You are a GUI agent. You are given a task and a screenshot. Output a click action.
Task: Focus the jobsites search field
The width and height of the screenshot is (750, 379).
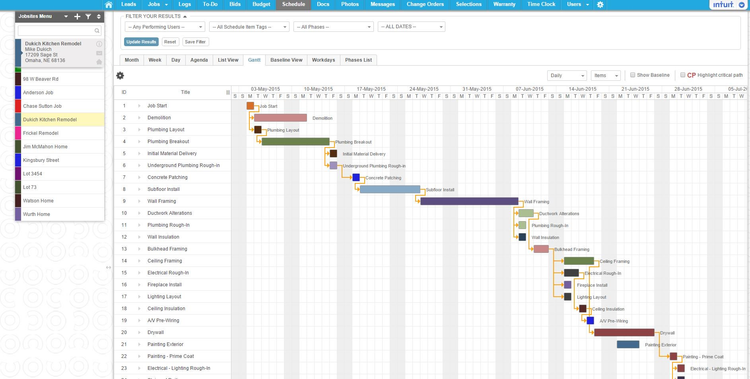[x=59, y=31]
